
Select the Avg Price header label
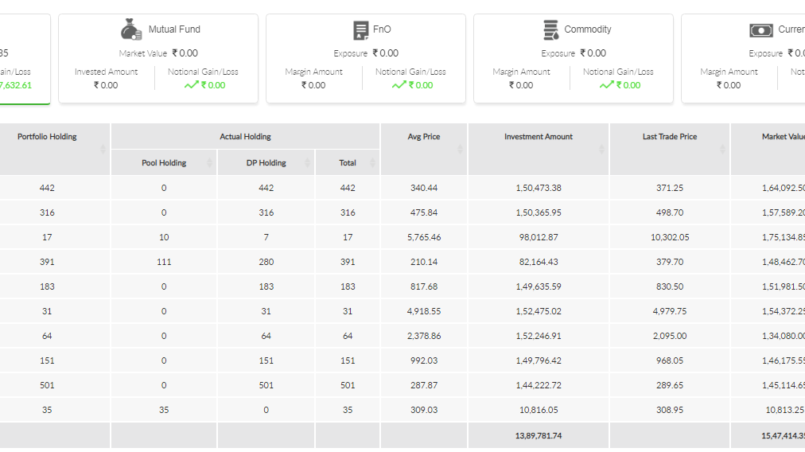tap(424, 137)
